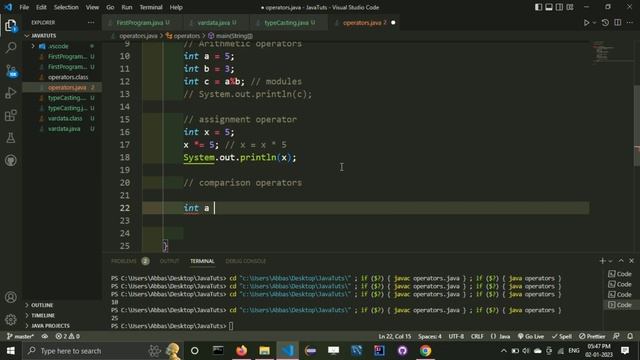The image size is (640, 360).
Task: Open Source Control view in activity bar
Action: [11, 71]
